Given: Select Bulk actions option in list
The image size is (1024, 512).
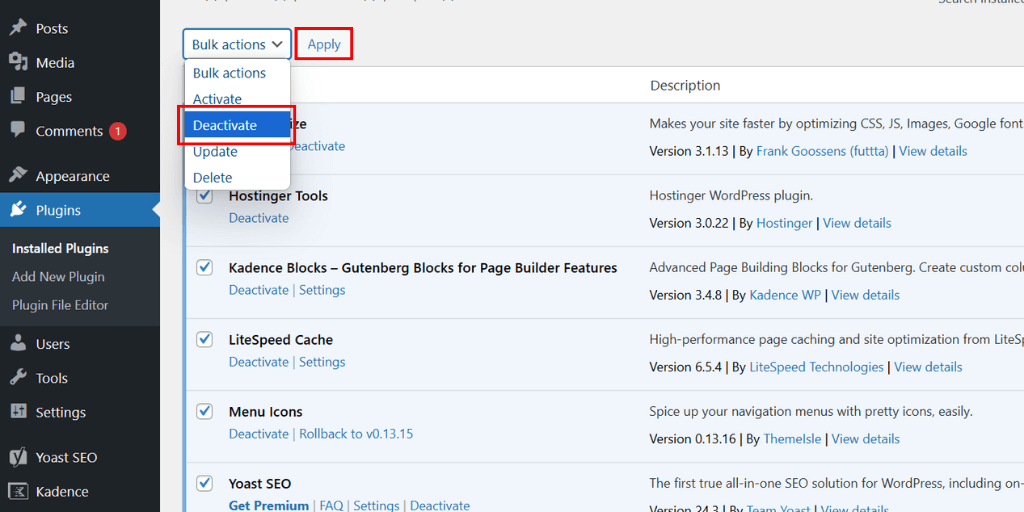Looking at the screenshot, I should click(x=237, y=73).
